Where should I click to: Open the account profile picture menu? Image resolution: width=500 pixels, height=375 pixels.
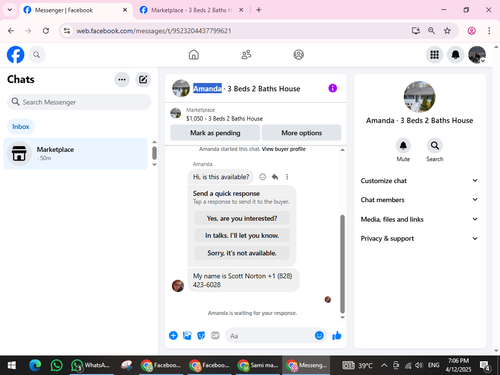click(477, 55)
